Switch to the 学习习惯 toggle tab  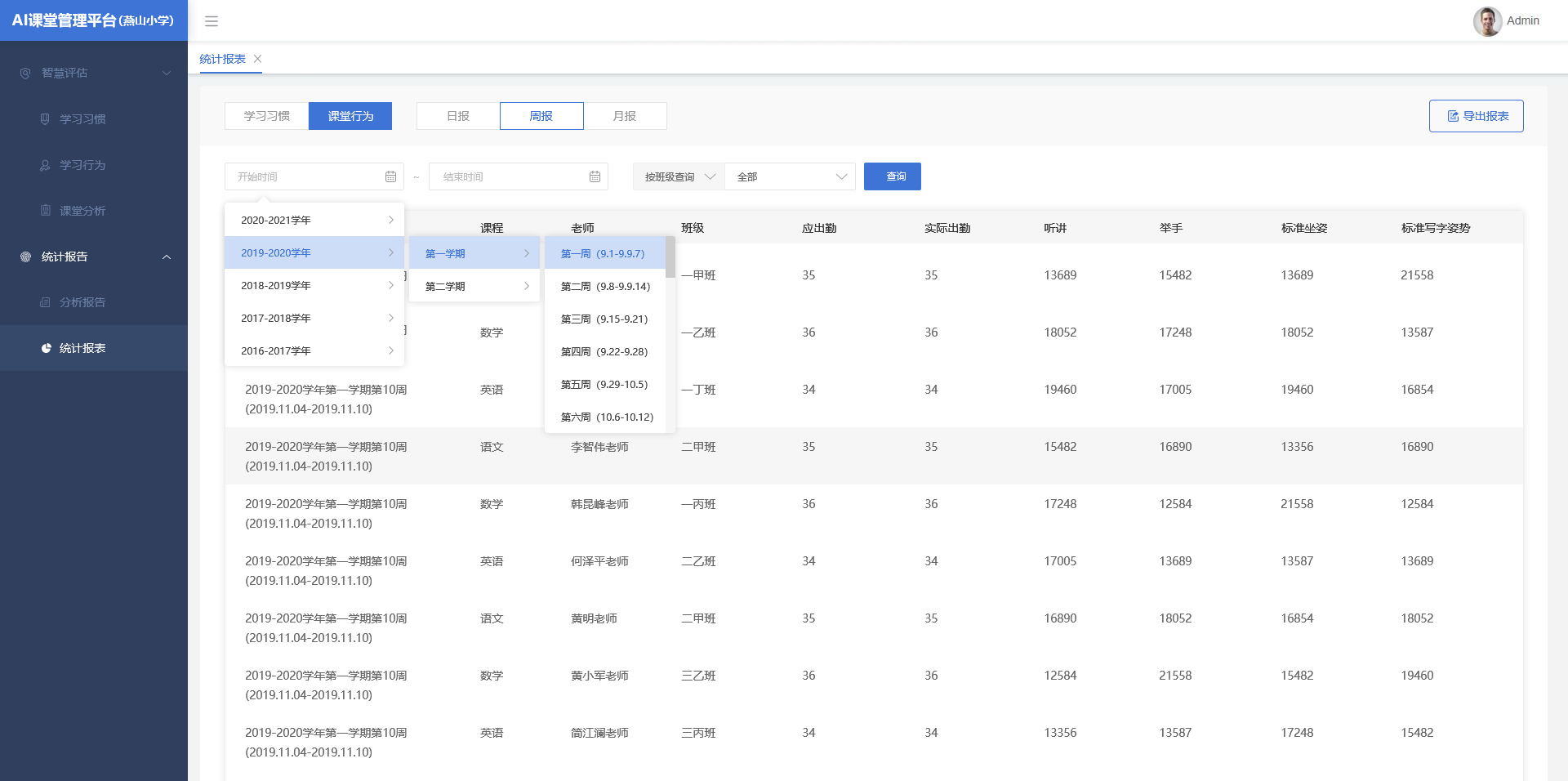click(x=267, y=116)
